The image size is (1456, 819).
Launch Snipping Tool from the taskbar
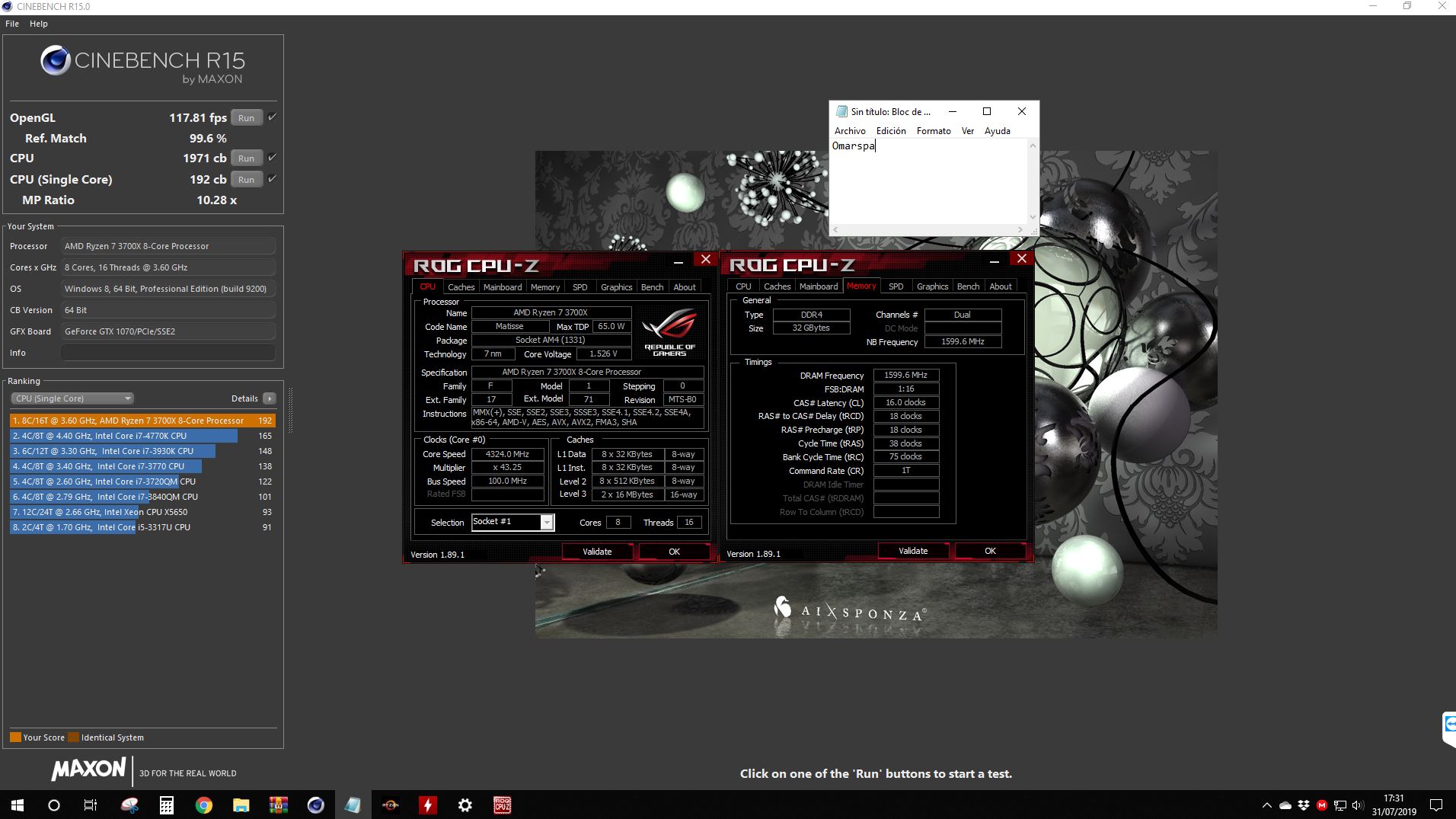[x=129, y=805]
